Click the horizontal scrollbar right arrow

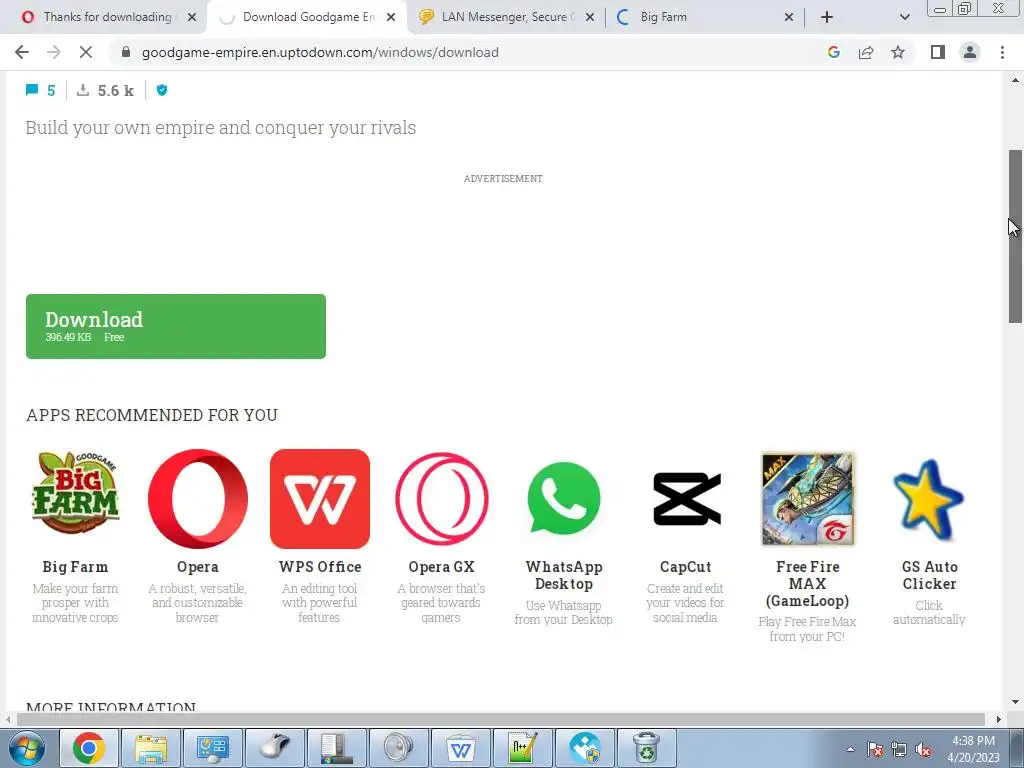coord(998,719)
